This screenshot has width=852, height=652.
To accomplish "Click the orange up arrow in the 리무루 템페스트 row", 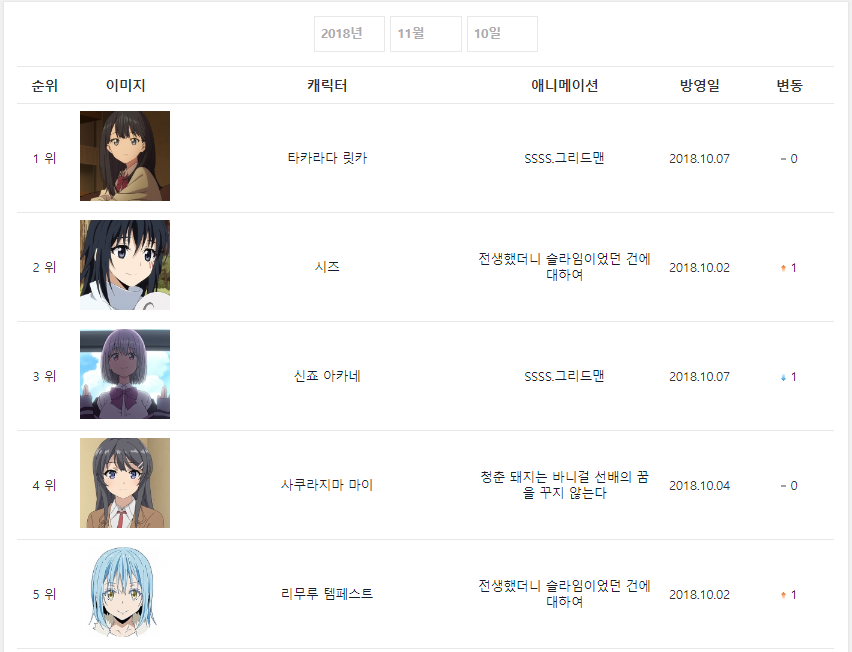I will tap(783, 595).
